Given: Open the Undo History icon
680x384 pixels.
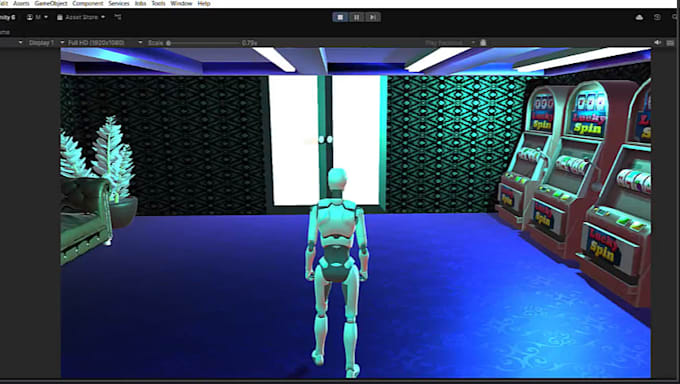Looking at the screenshot, I should (x=657, y=17).
